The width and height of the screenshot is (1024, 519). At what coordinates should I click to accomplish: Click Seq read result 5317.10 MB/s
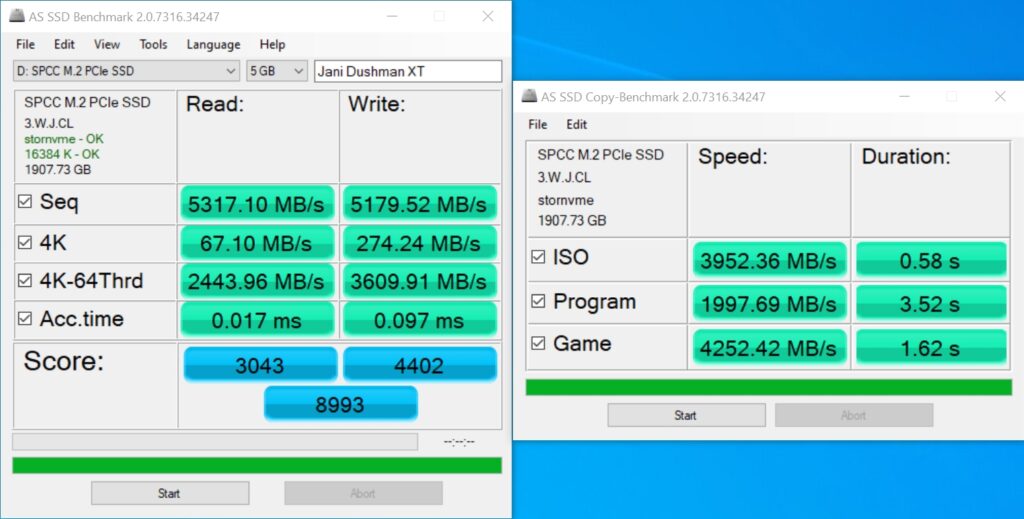(257, 204)
